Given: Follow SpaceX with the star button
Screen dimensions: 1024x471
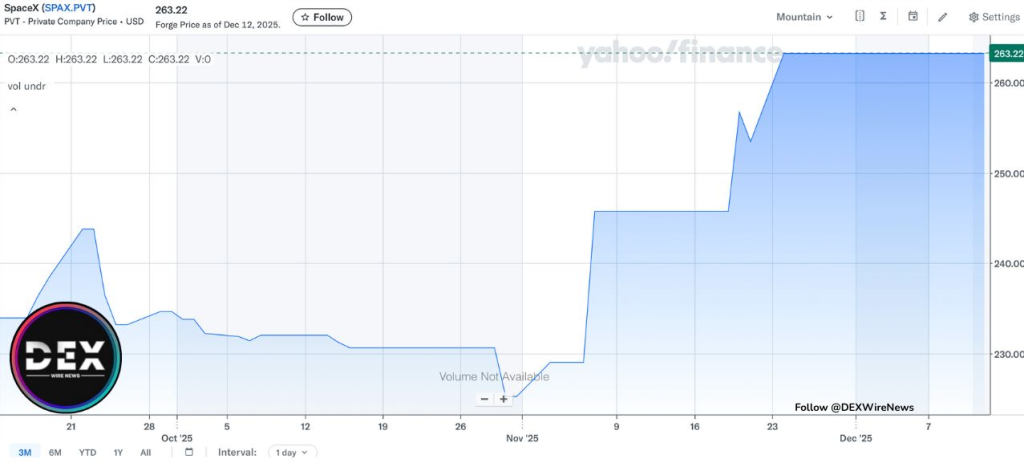Looking at the screenshot, I should (x=322, y=17).
